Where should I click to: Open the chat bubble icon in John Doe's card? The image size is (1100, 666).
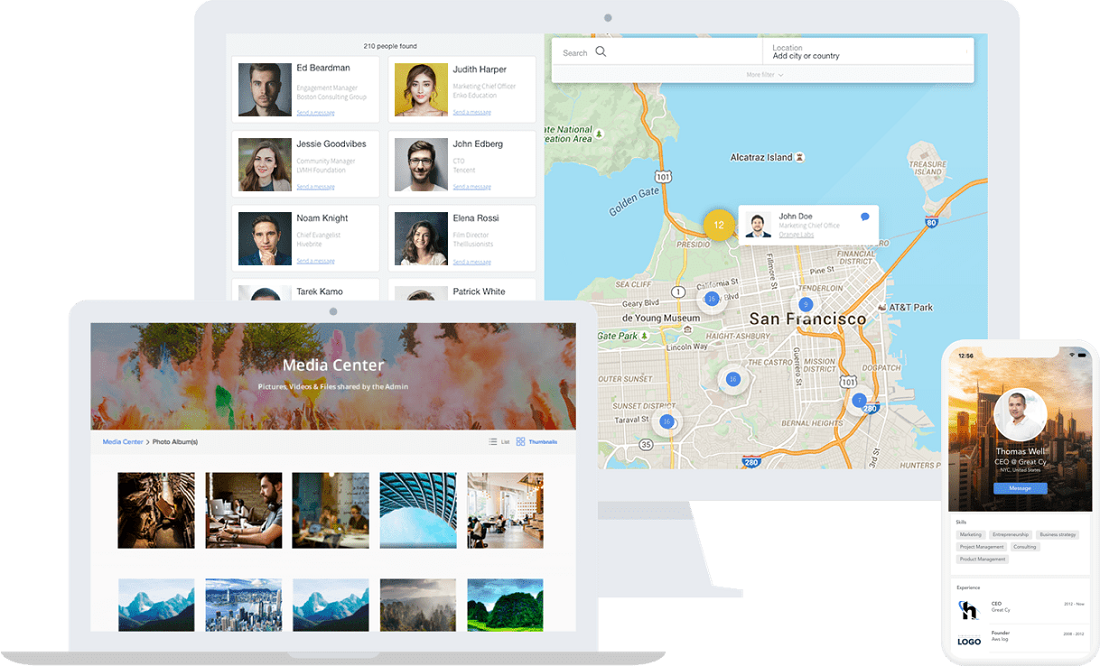(x=865, y=217)
